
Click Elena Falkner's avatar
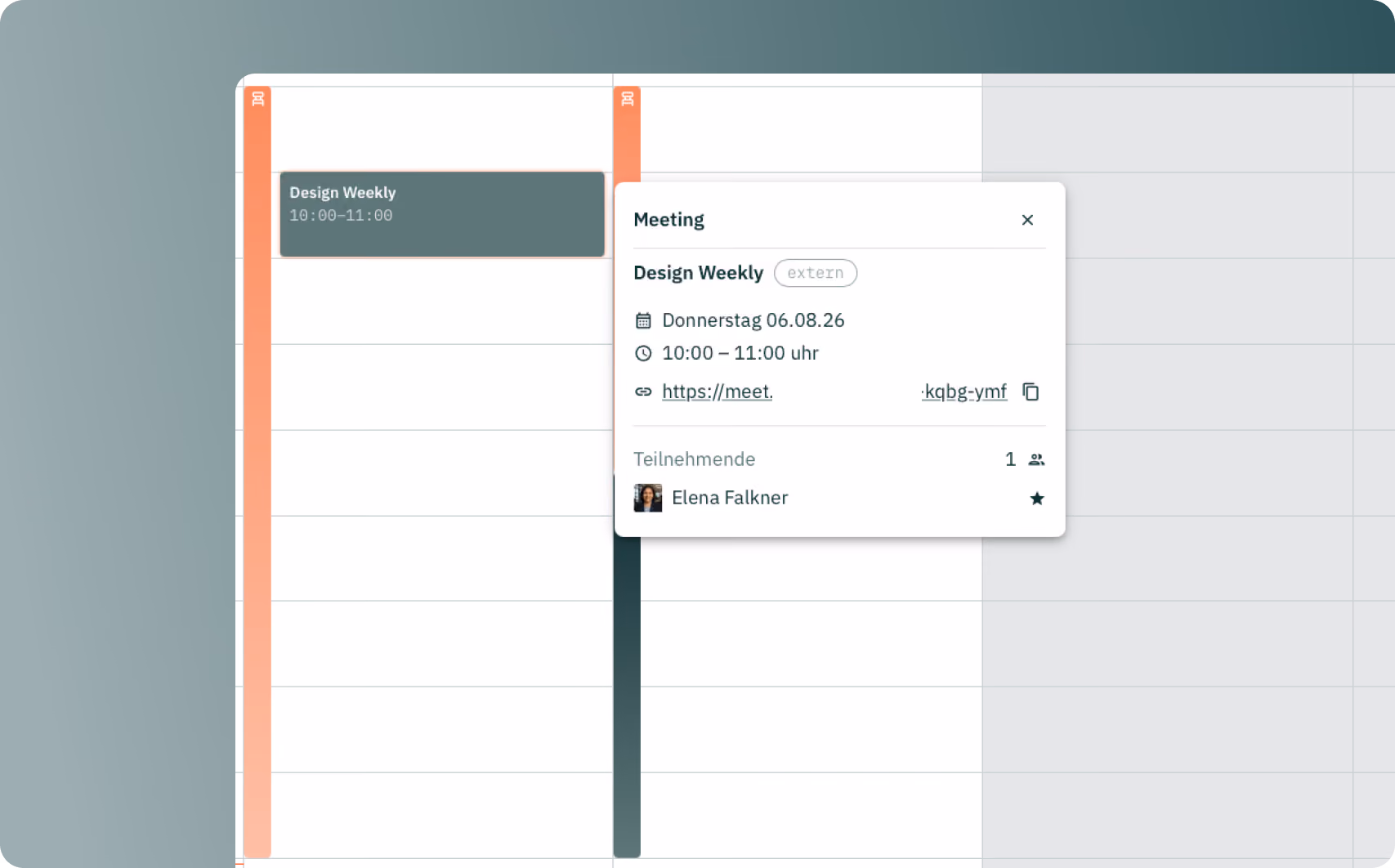648,498
